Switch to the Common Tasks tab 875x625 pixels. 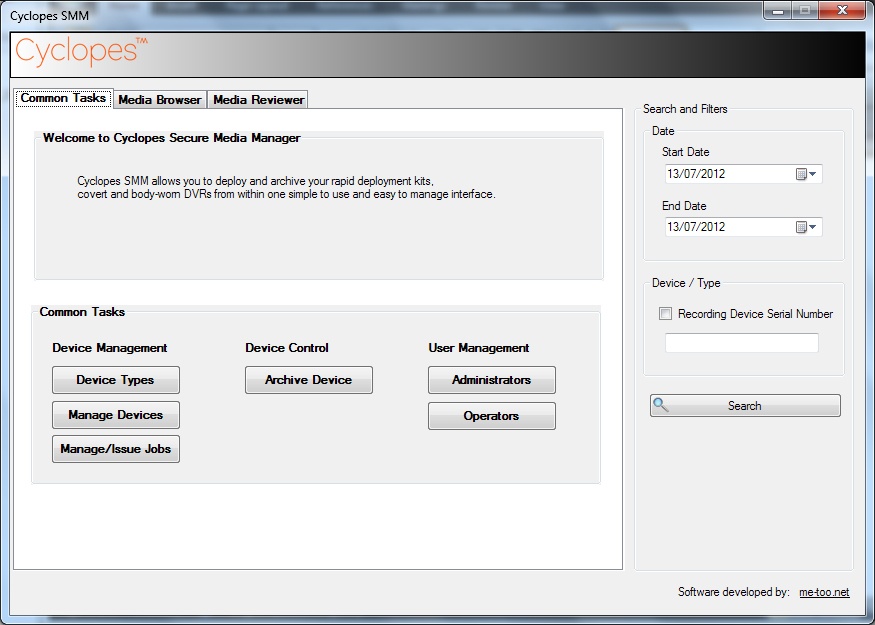63,98
